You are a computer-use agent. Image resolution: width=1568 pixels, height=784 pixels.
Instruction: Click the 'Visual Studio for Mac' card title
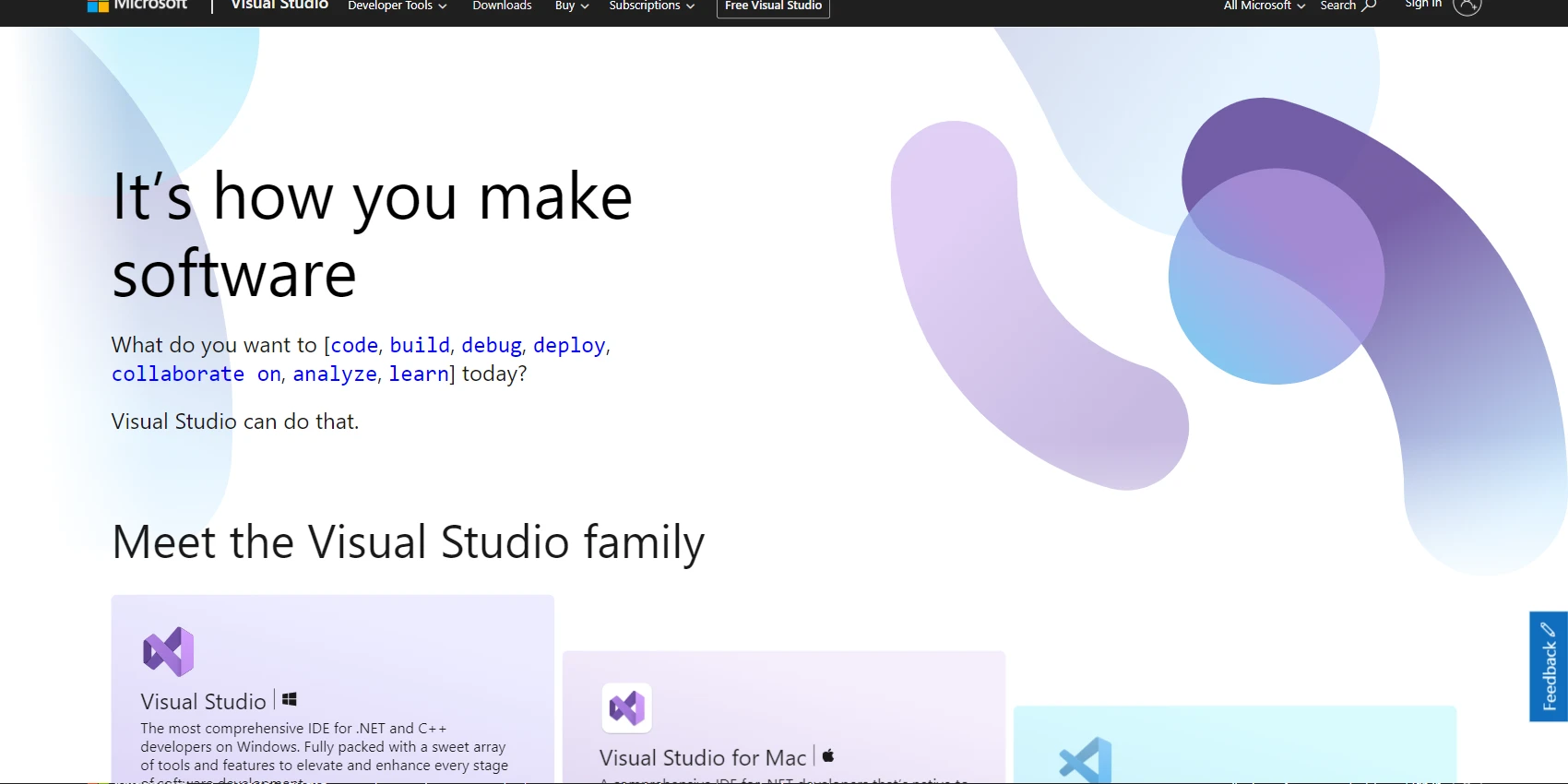(x=703, y=758)
